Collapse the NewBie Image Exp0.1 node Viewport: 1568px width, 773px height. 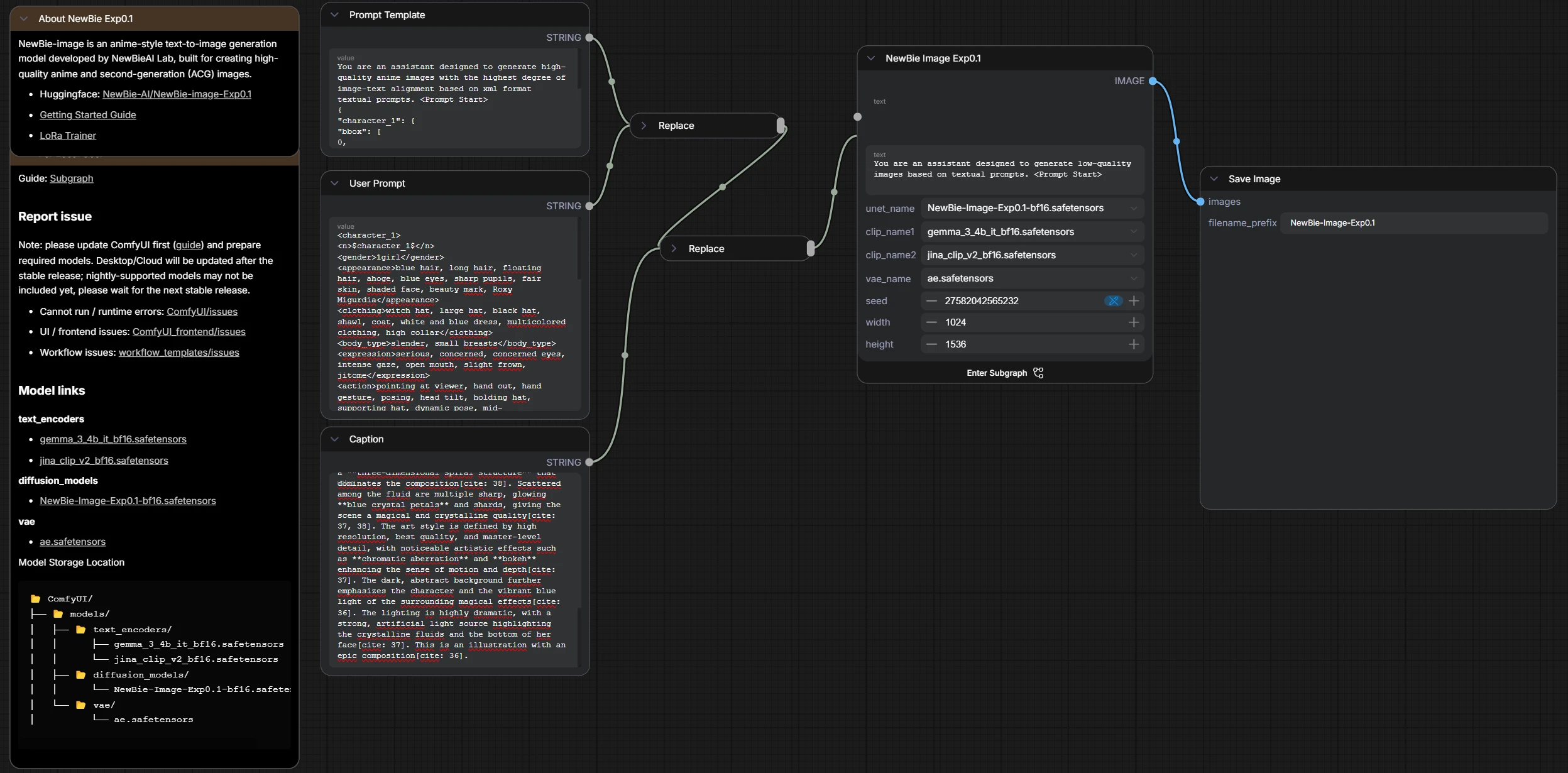[871, 58]
